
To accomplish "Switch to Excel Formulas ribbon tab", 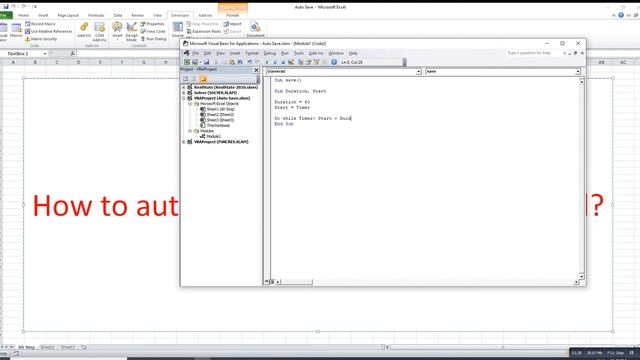I will 96,16.
